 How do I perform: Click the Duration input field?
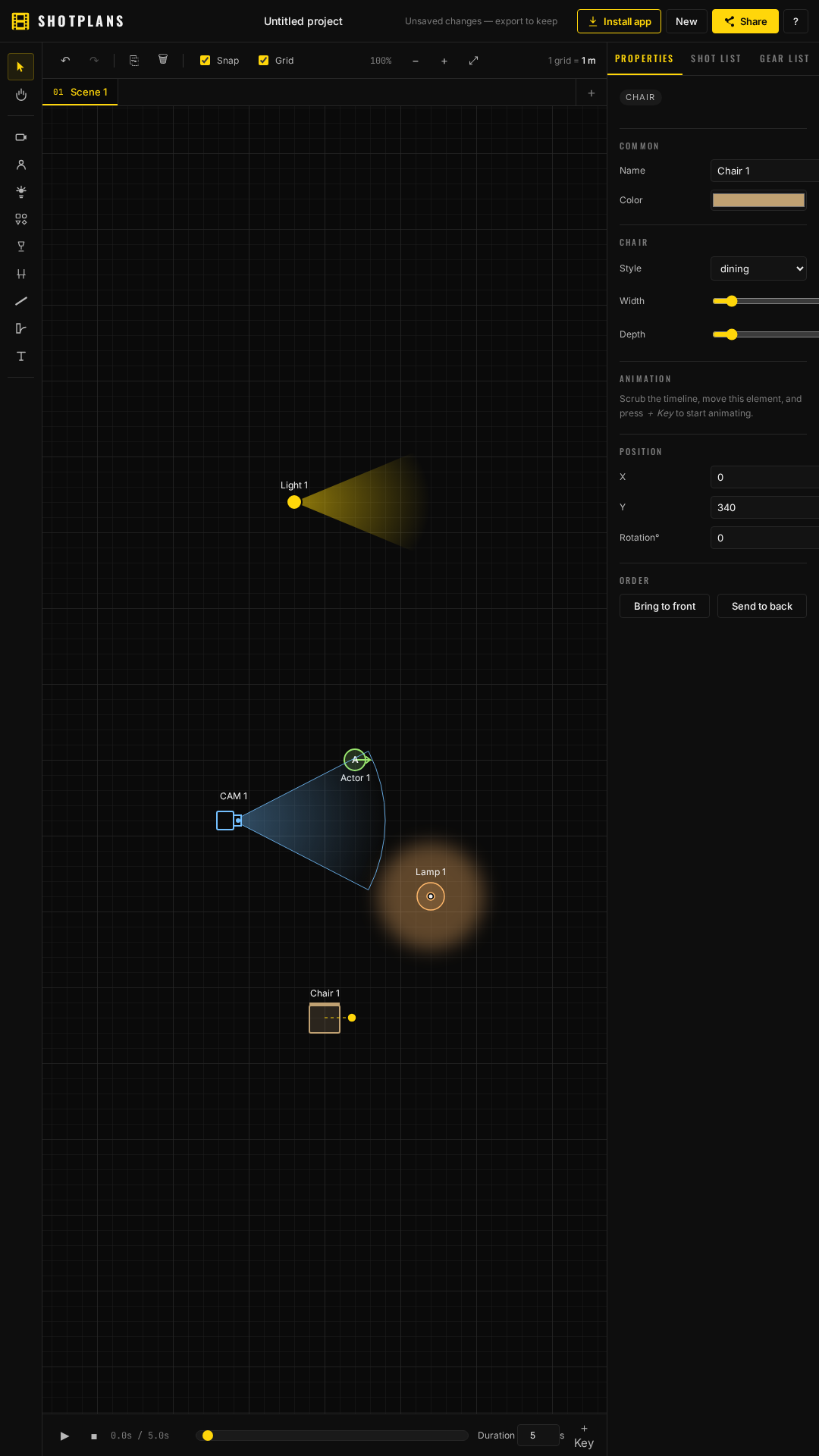[x=538, y=1436]
